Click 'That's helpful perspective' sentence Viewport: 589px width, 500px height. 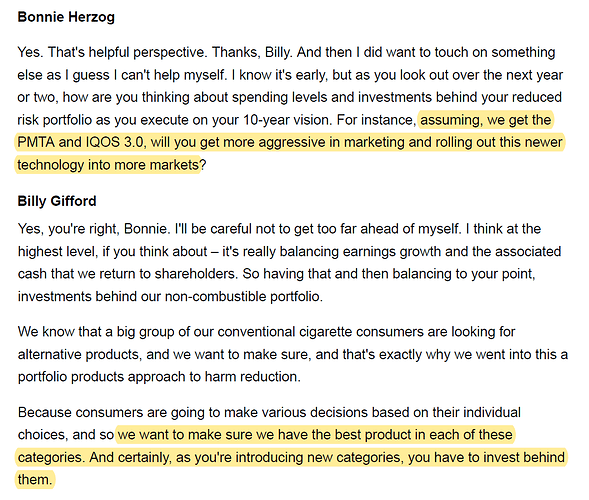pos(127,52)
